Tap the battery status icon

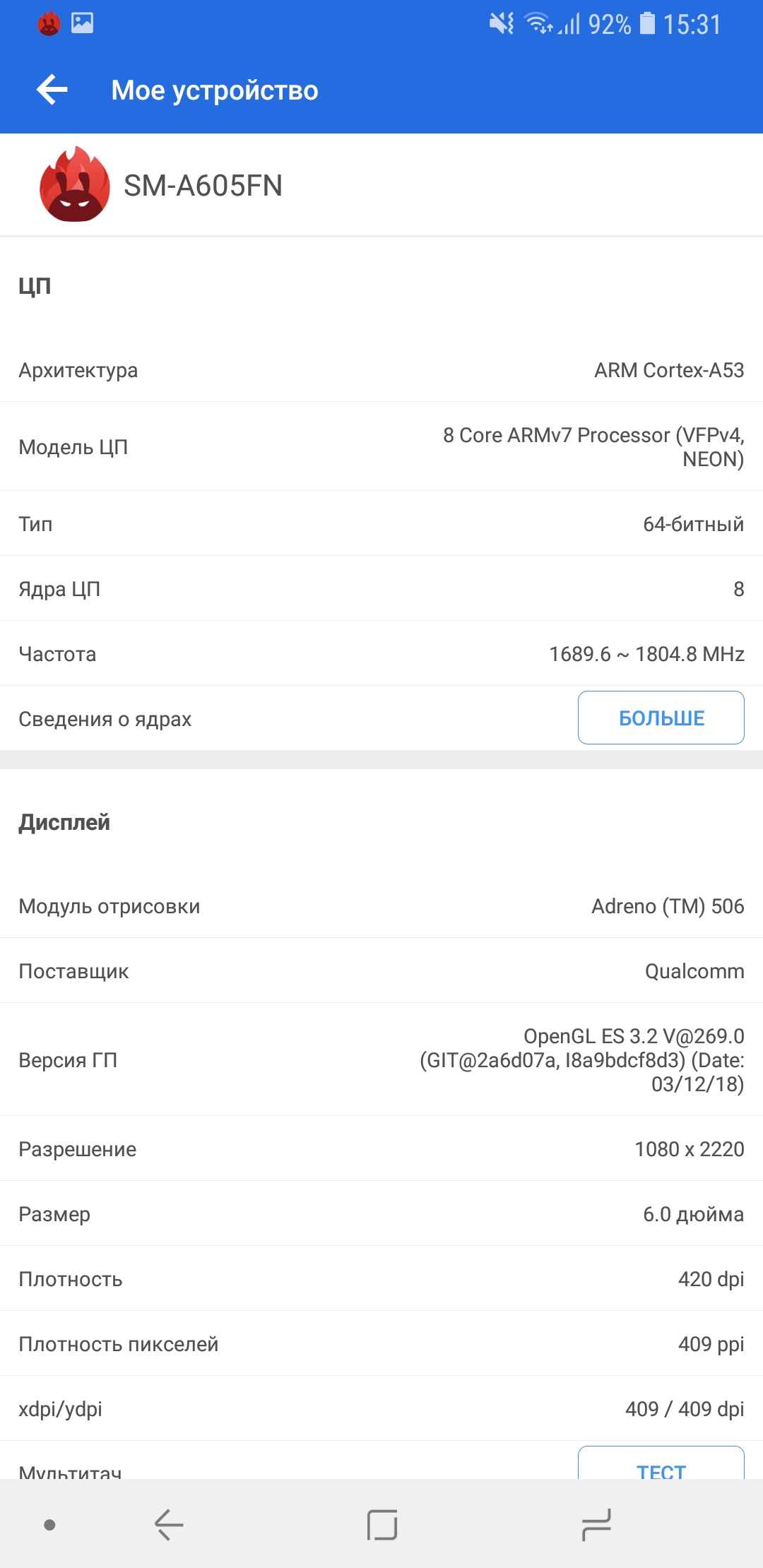(647, 24)
